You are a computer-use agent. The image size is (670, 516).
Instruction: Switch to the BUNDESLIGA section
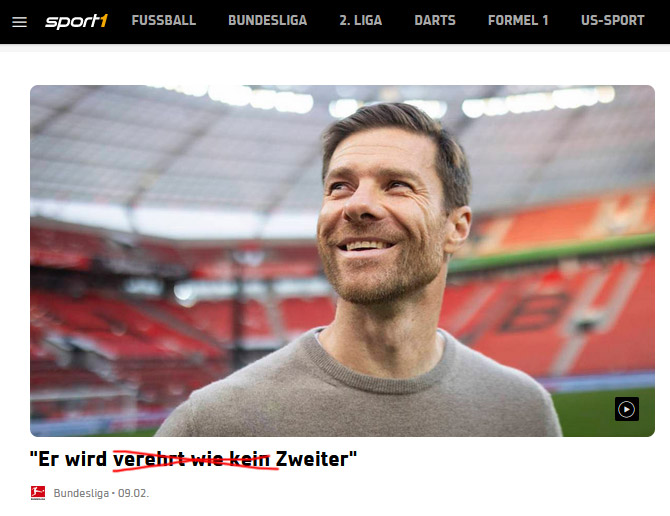(267, 21)
